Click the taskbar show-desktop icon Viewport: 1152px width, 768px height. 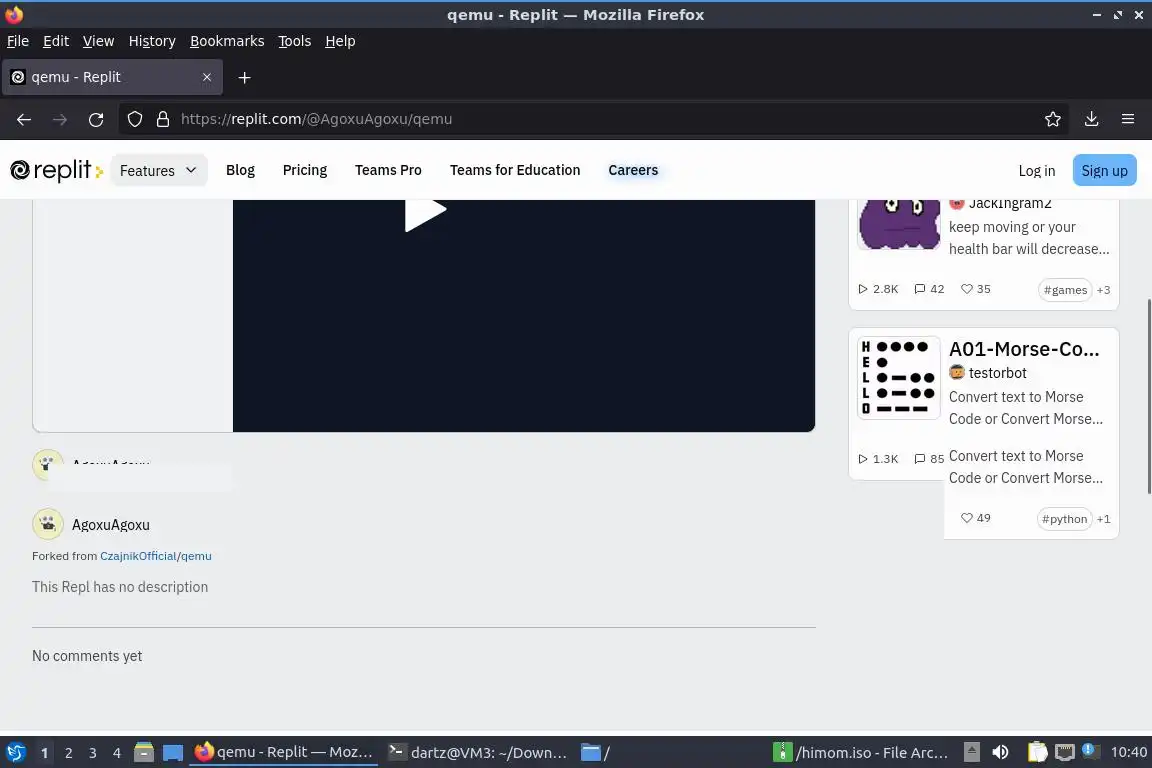(173, 753)
